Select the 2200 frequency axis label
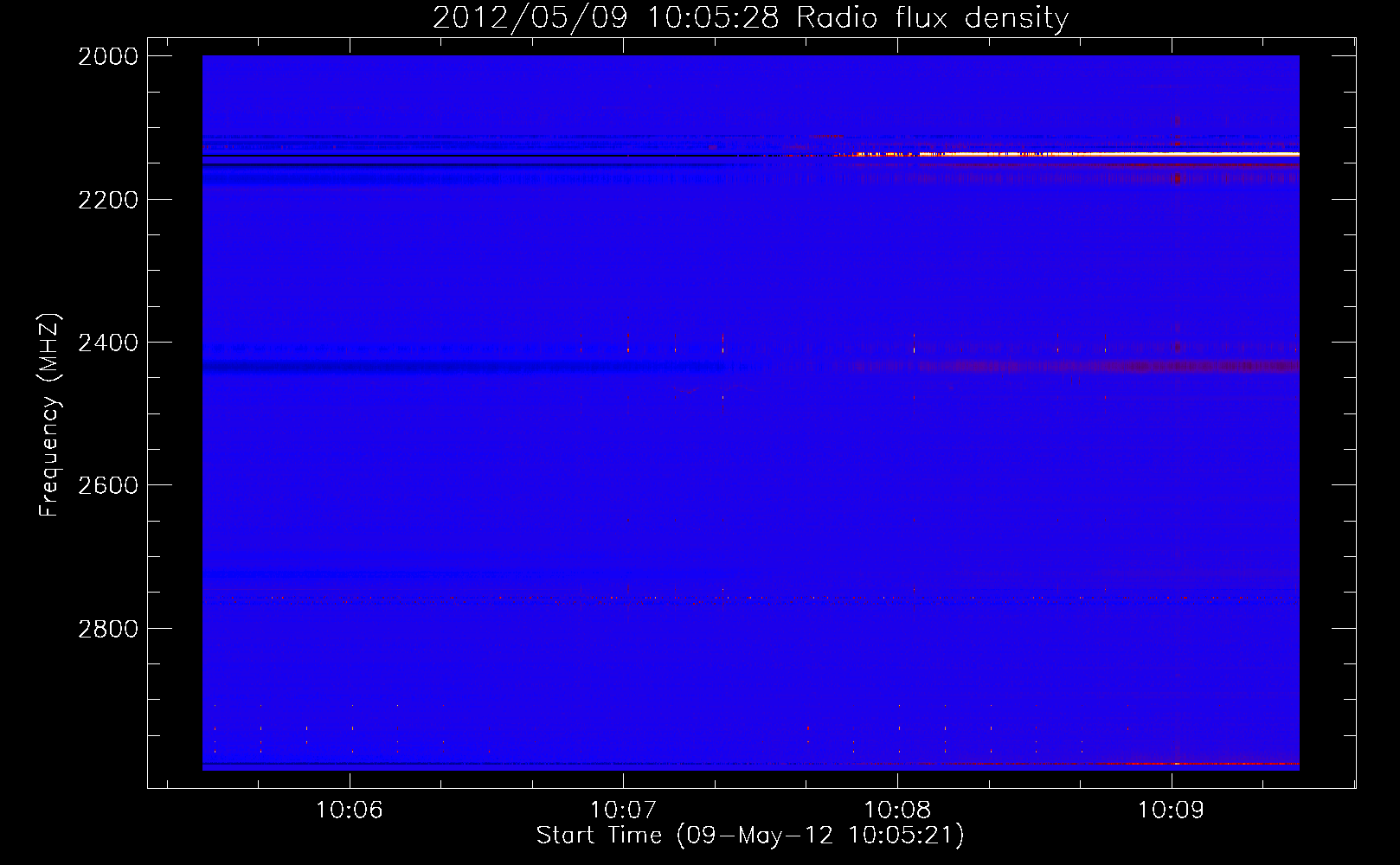The height and width of the screenshot is (865, 1400). [x=108, y=200]
